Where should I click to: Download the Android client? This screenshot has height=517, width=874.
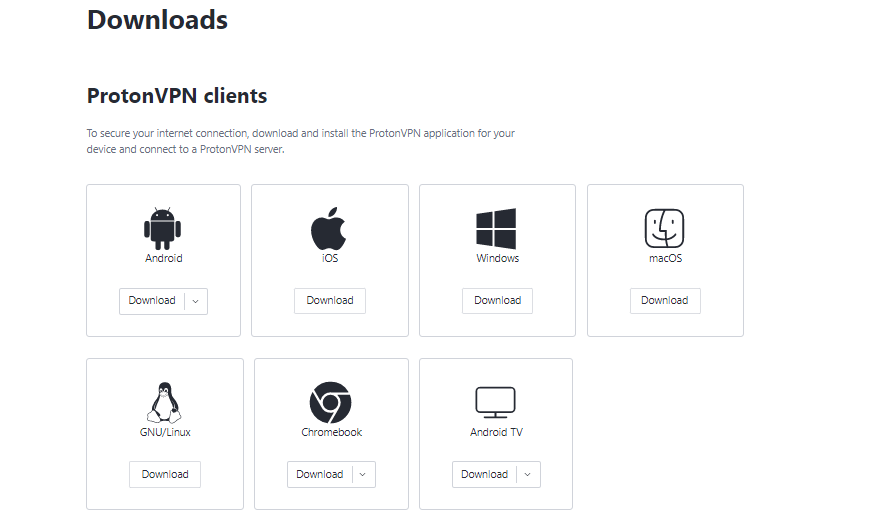(152, 301)
